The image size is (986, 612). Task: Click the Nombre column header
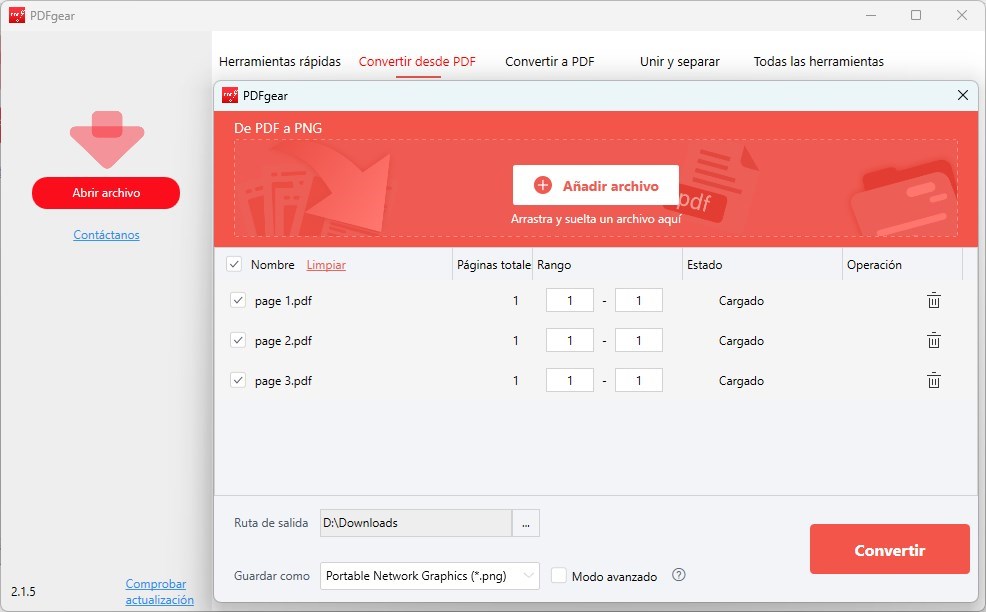(x=272, y=265)
